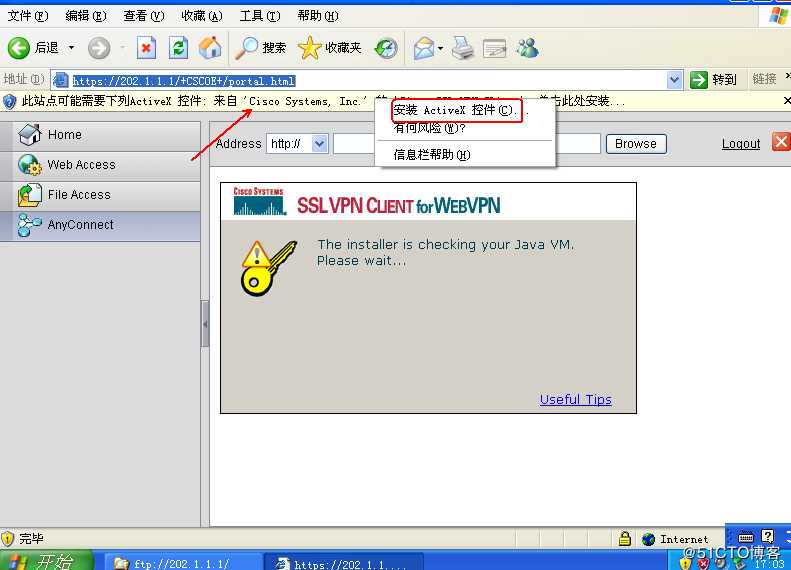Viewport: 791px width, 570px height.
Task: Open the Mail dropdown arrow
Action: pos(440,48)
